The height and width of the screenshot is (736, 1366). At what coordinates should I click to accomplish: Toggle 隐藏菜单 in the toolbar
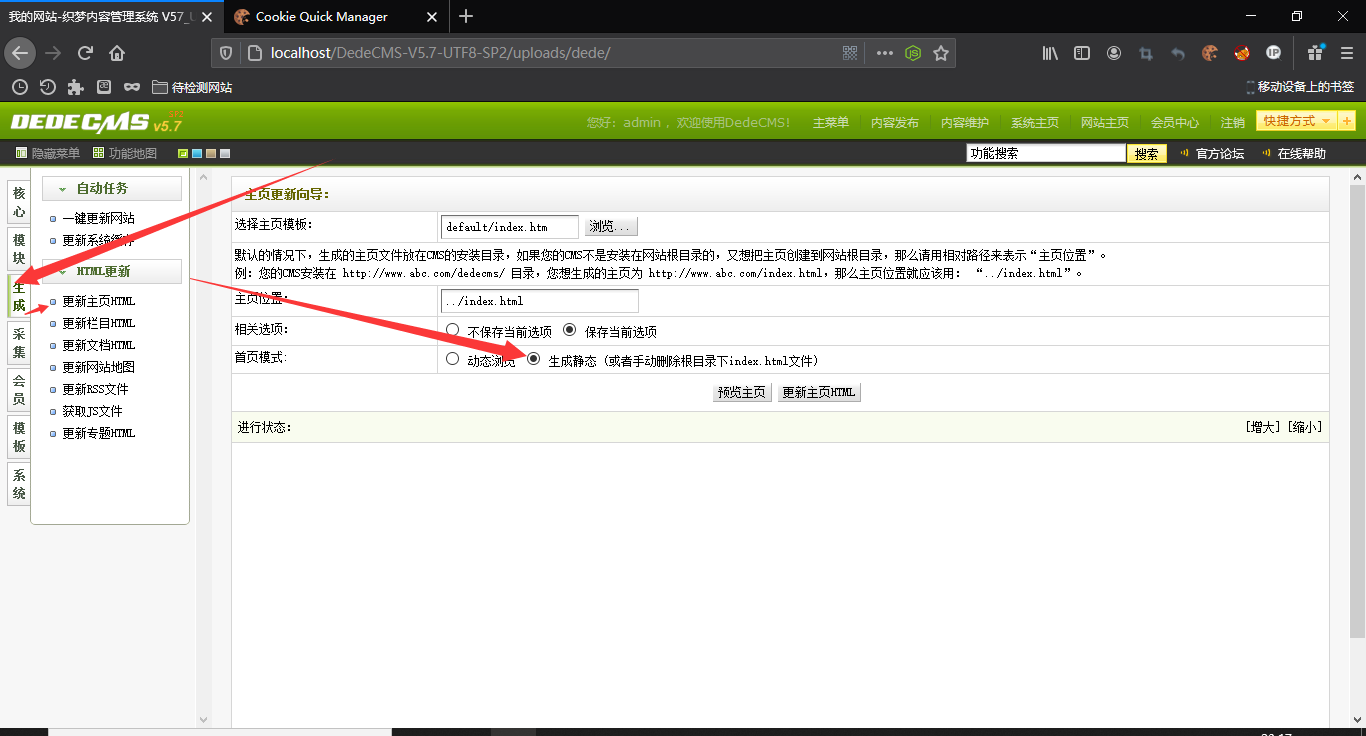pos(48,153)
